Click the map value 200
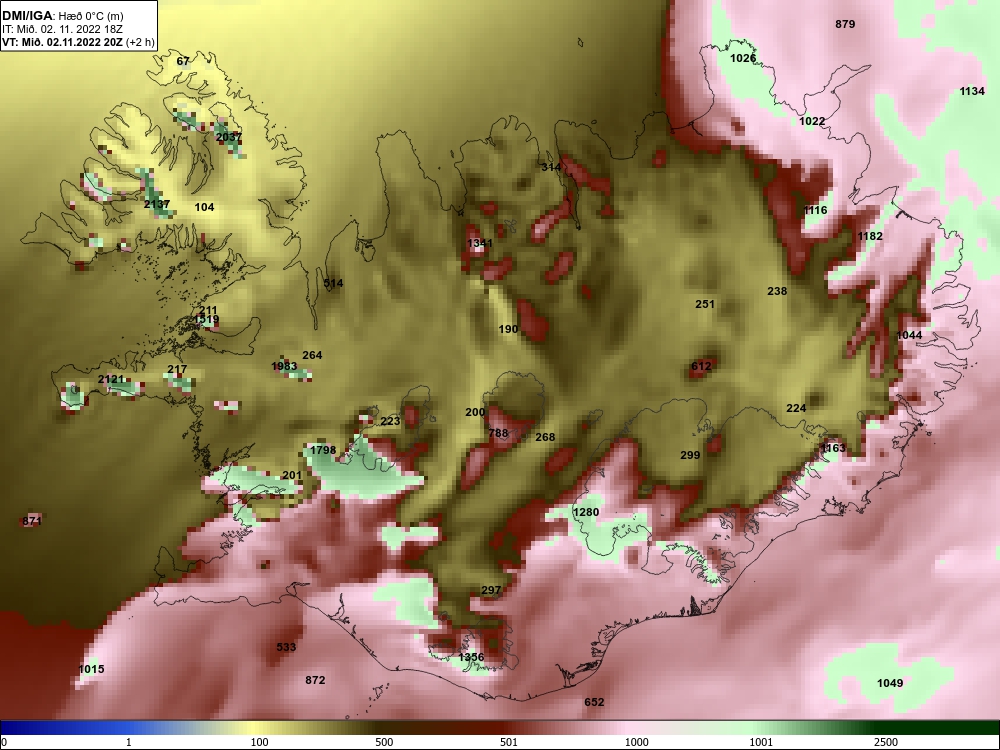This screenshot has width=1000, height=750. [475, 413]
